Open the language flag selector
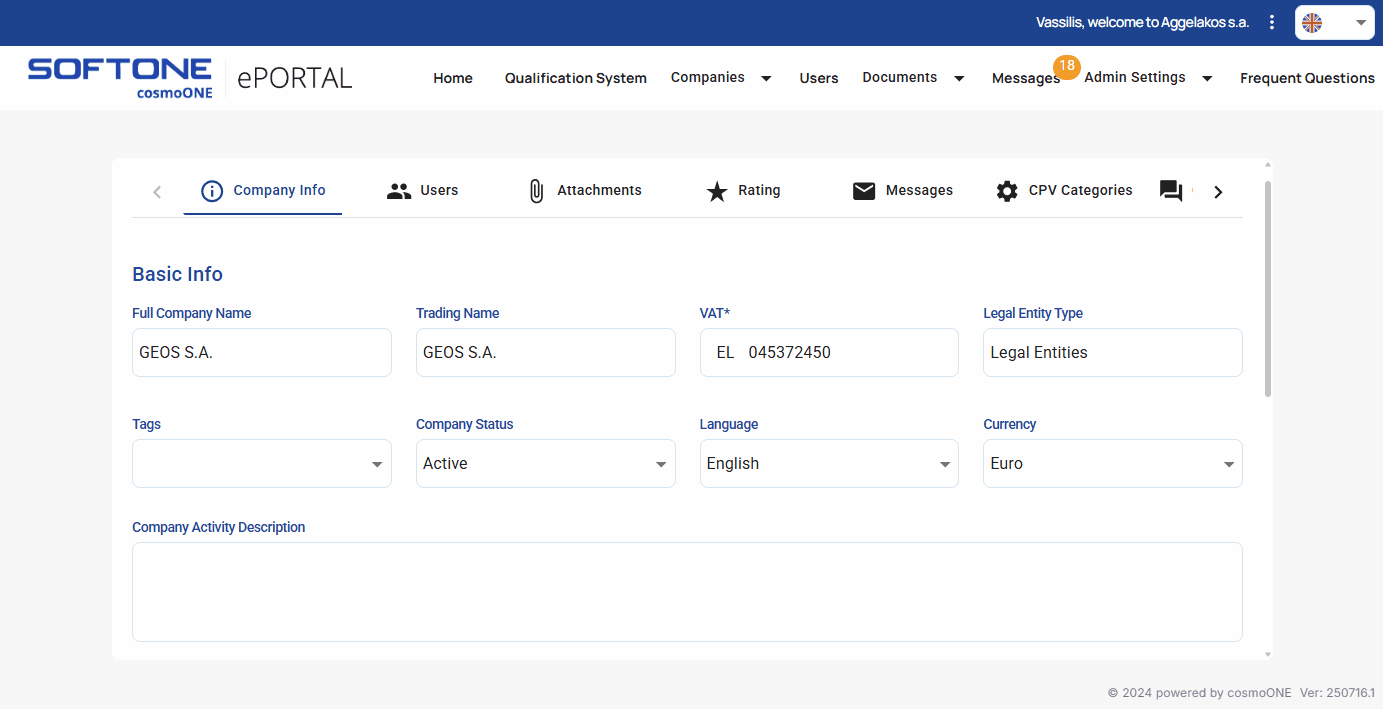 [x=1334, y=22]
